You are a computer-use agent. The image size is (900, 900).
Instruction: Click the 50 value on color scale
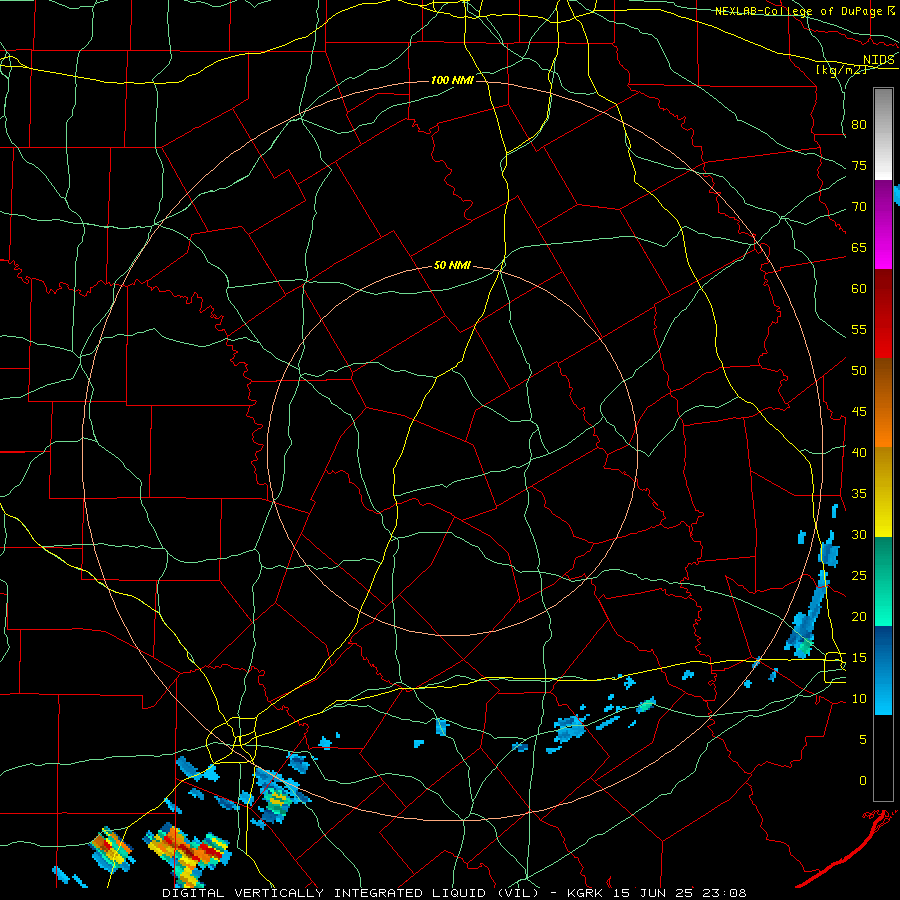click(x=859, y=370)
